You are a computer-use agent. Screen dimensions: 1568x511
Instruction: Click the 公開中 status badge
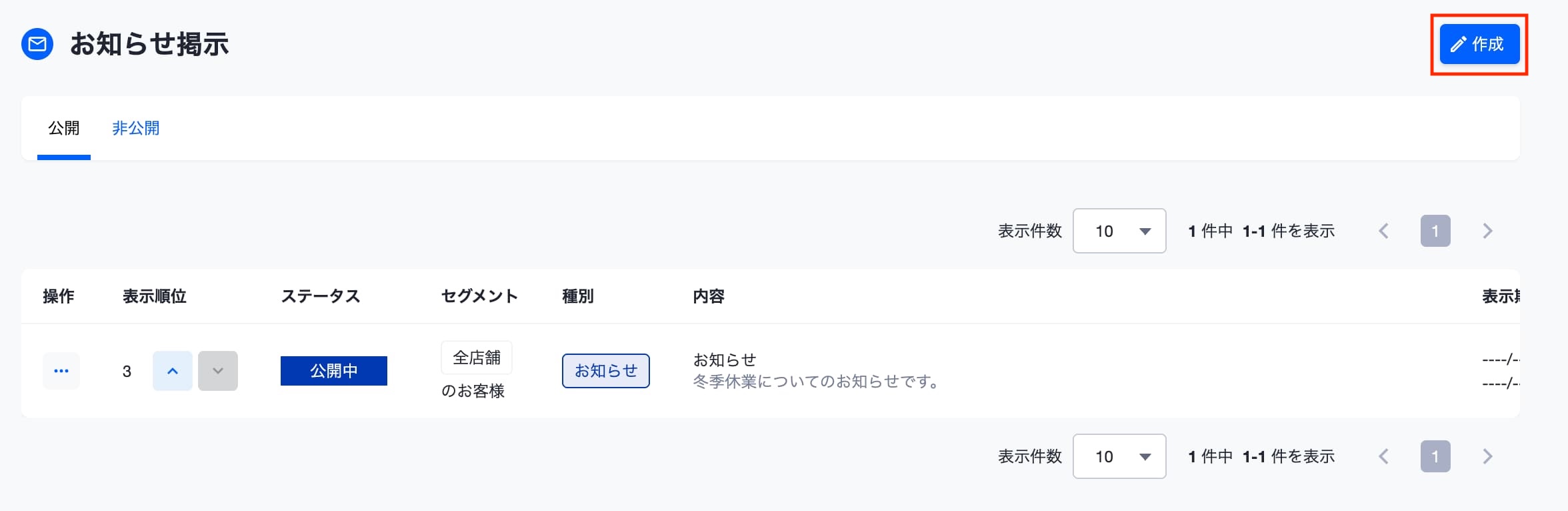pos(334,371)
